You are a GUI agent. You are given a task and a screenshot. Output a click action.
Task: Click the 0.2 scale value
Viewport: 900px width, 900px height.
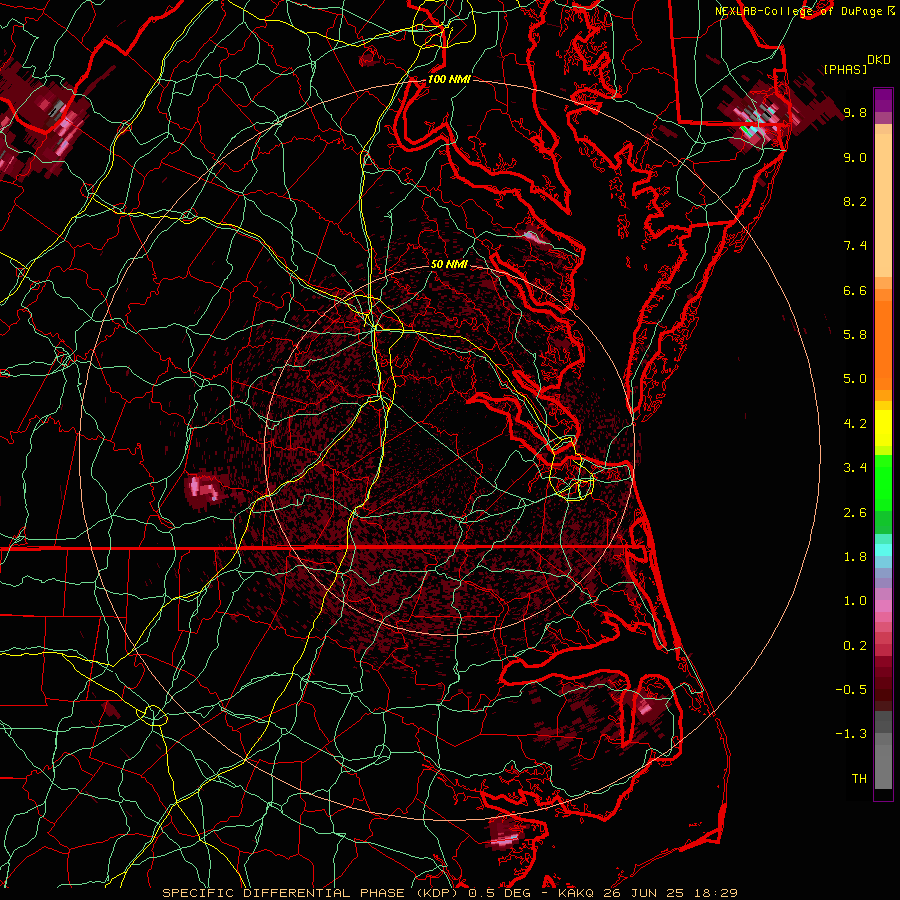pyautogui.click(x=855, y=646)
